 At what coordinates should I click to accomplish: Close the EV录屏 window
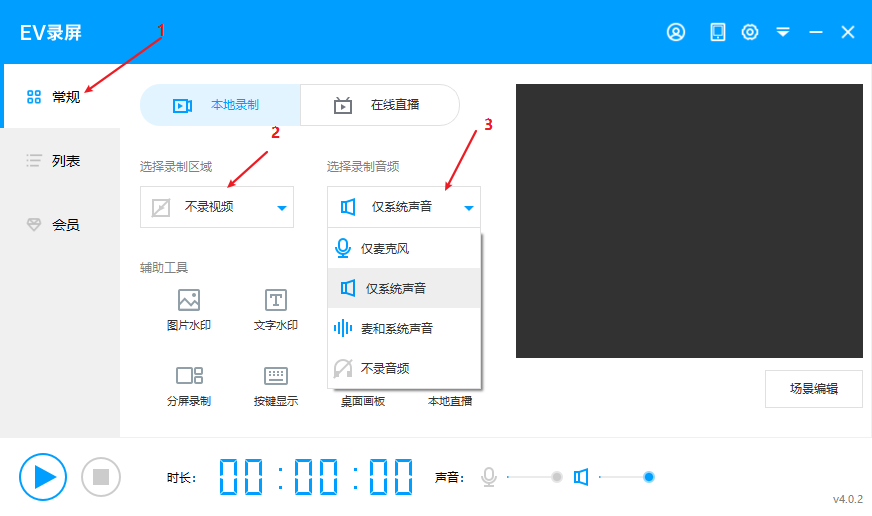(x=848, y=32)
